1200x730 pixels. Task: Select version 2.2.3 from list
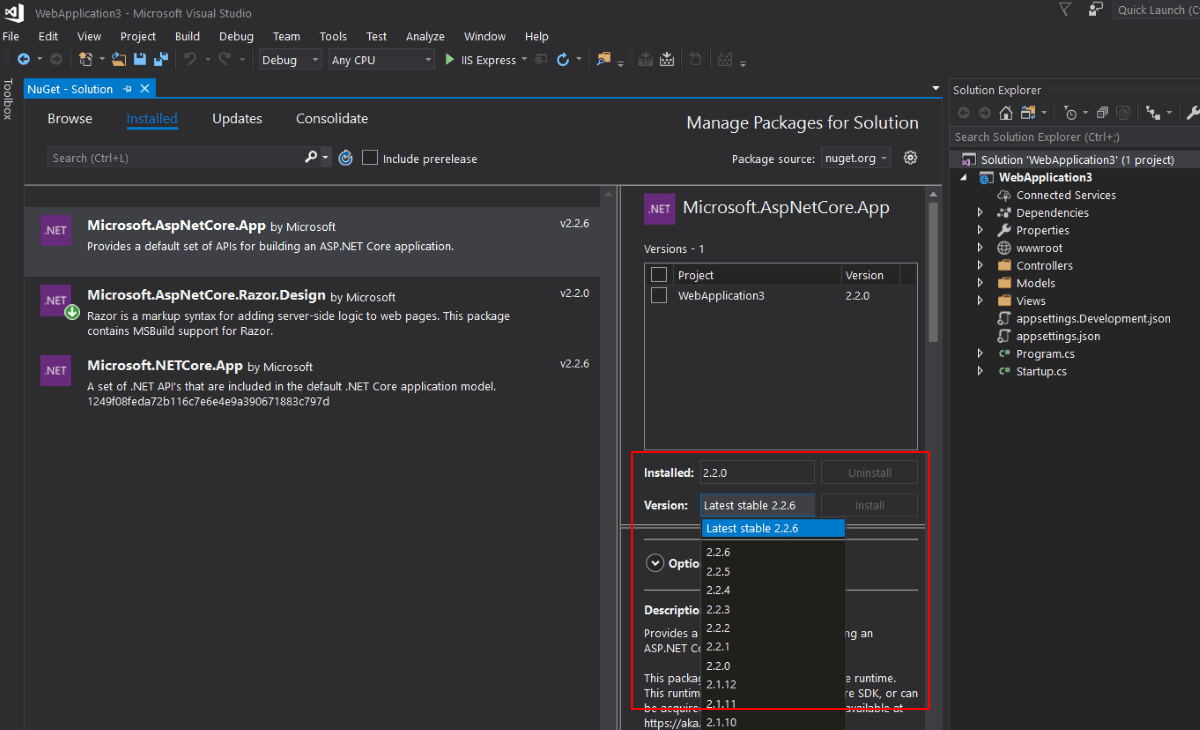[x=773, y=609]
